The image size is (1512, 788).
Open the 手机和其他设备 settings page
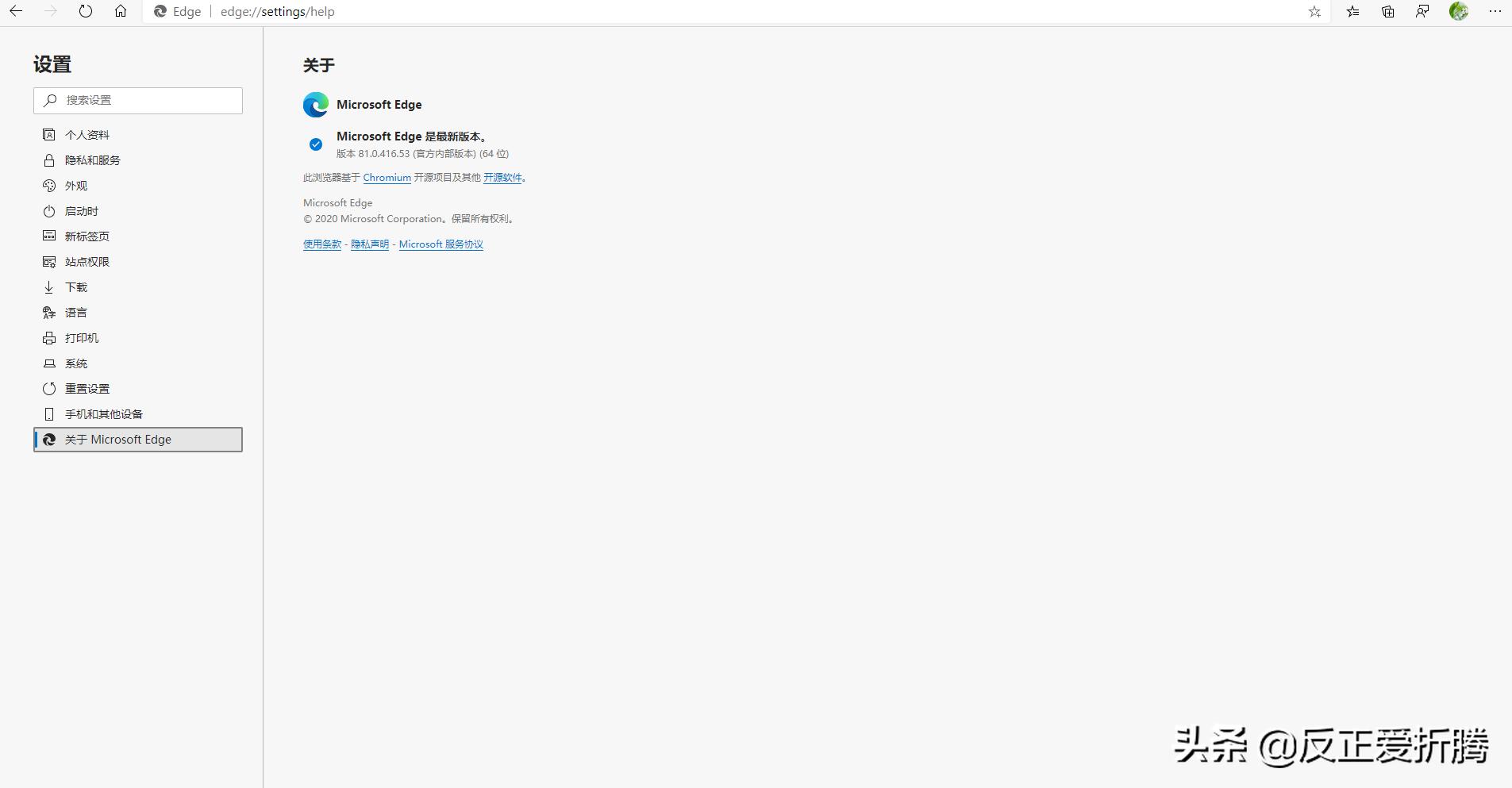138,414
